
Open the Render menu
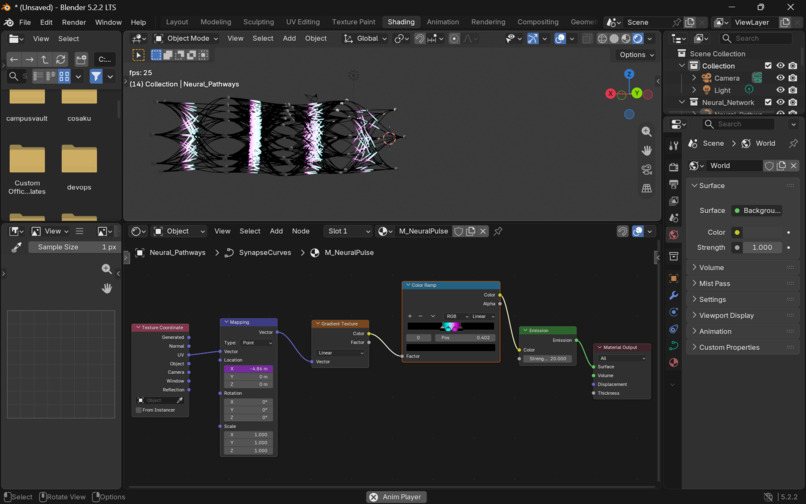[x=74, y=22]
